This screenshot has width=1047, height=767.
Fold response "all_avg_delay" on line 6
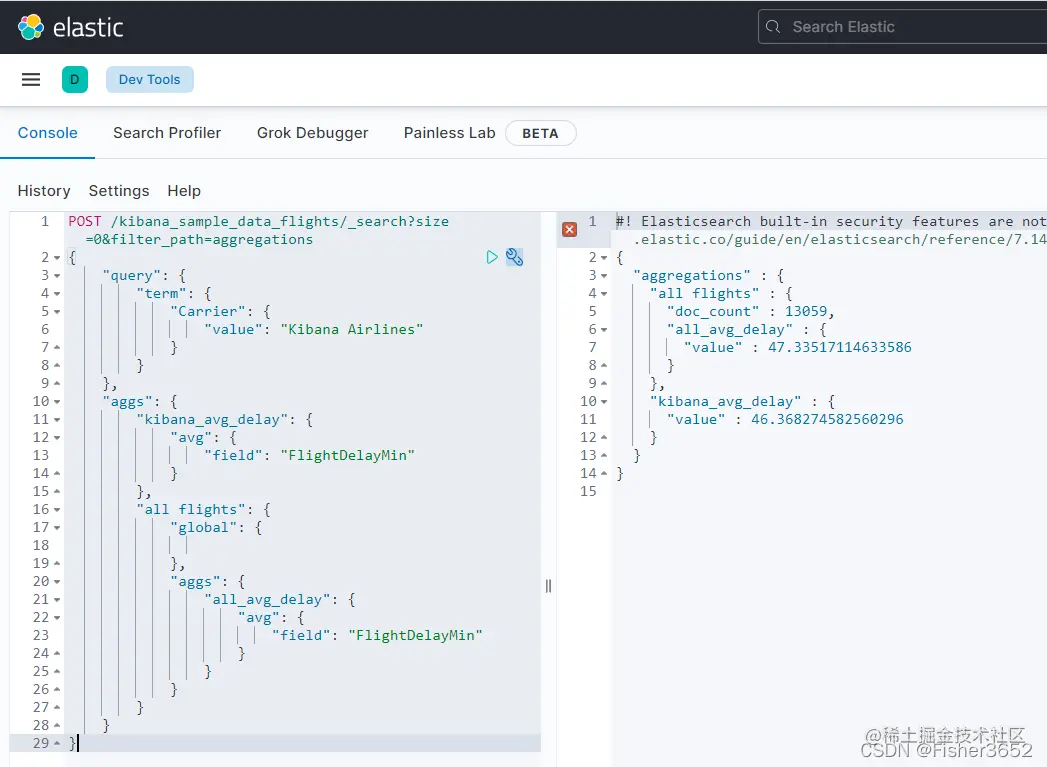(x=604, y=330)
